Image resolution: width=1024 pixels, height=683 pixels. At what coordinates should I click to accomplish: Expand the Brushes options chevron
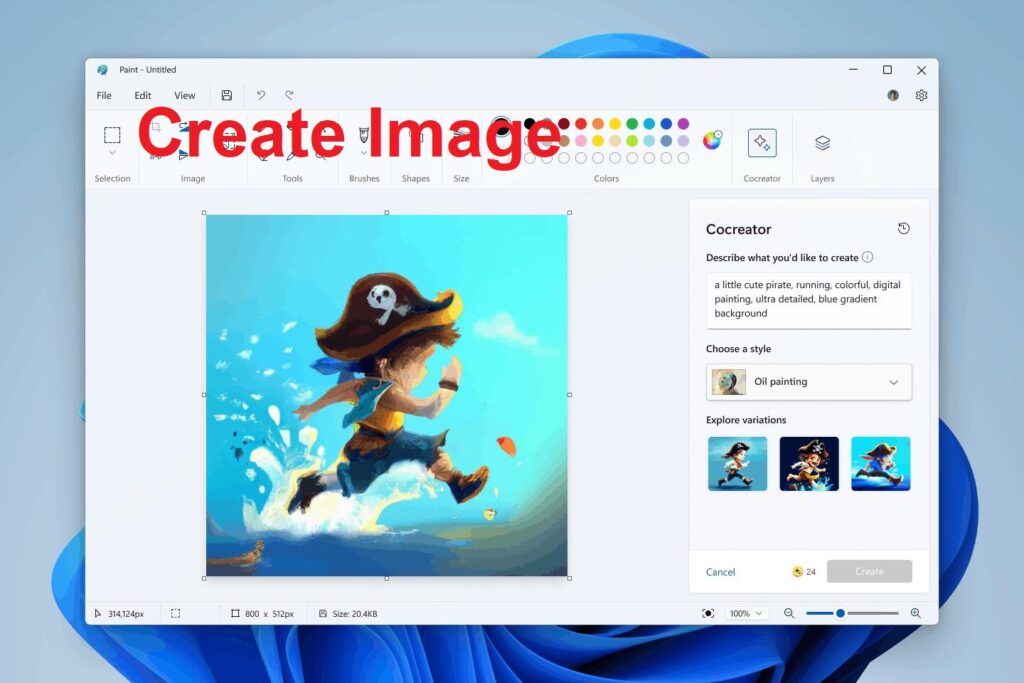pyautogui.click(x=364, y=153)
